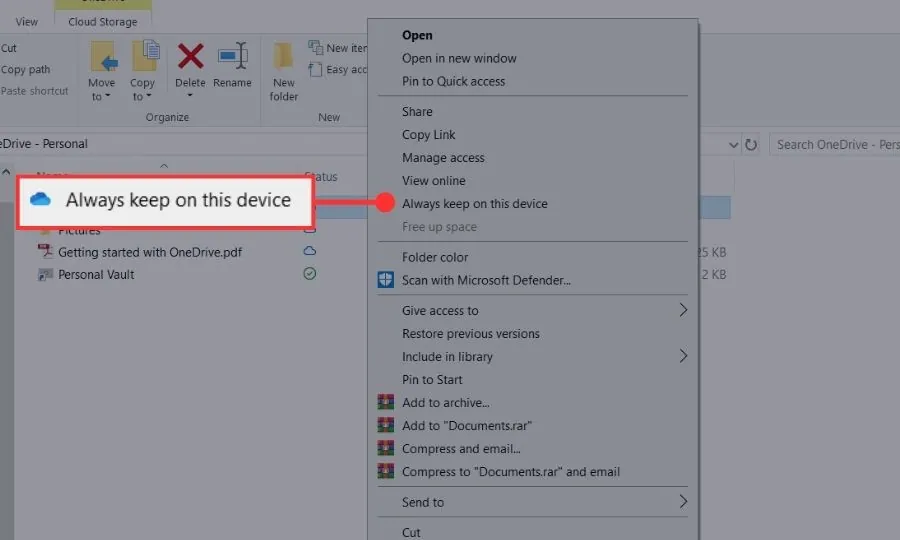This screenshot has width=900, height=540.
Task: Click the Move to icon in ribbon
Action: pos(103,57)
